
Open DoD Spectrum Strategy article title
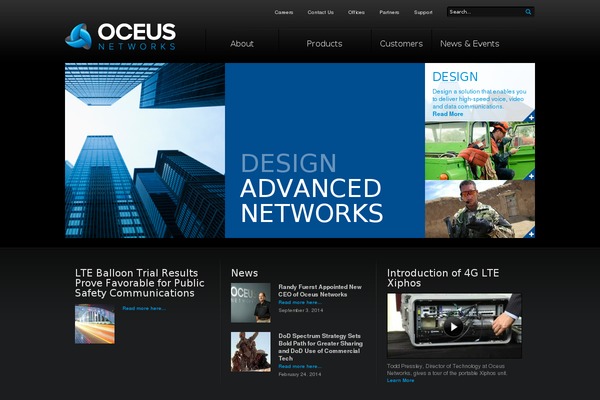click(x=320, y=347)
